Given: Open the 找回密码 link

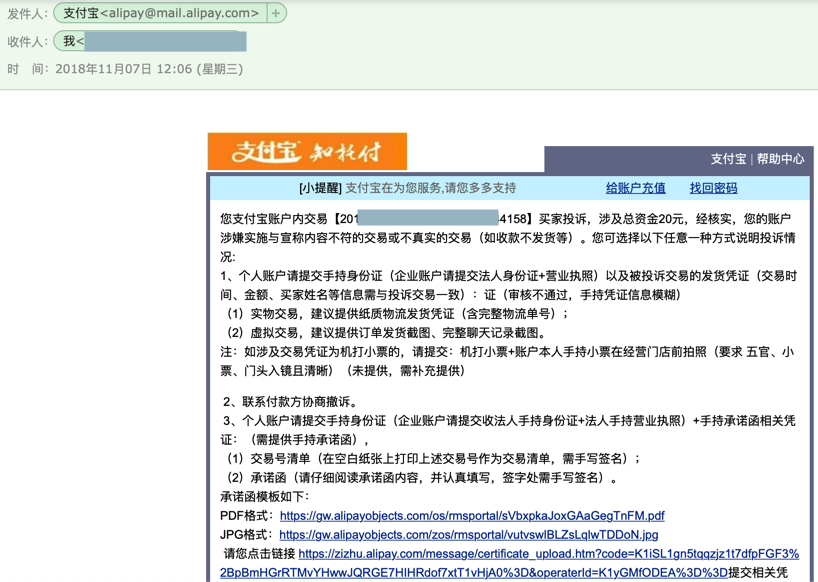Looking at the screenshot, I should 713,188.
